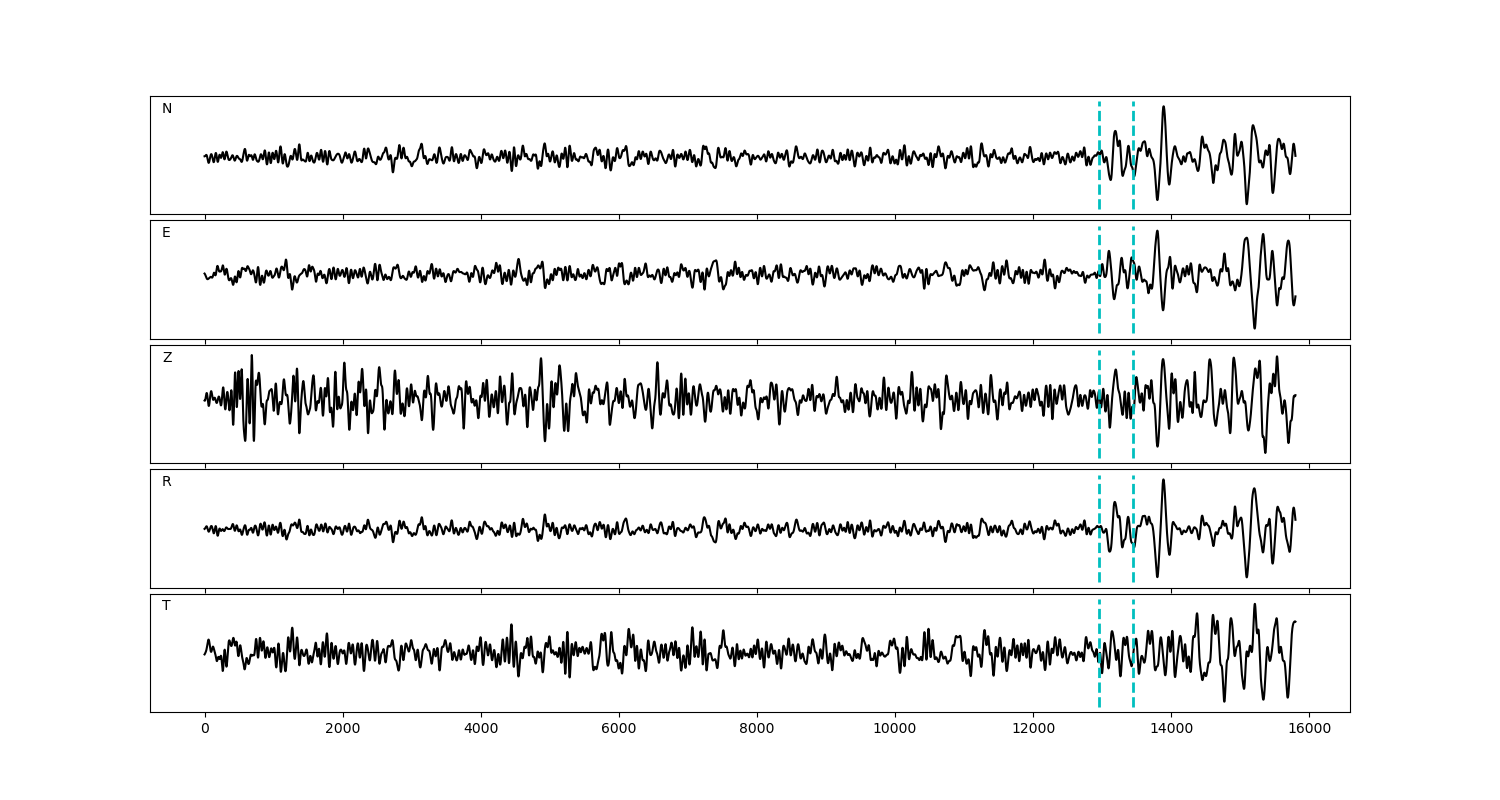Click the E component panel label
The height and width of the screenshot is (800, 1500).
coord(166,233)
